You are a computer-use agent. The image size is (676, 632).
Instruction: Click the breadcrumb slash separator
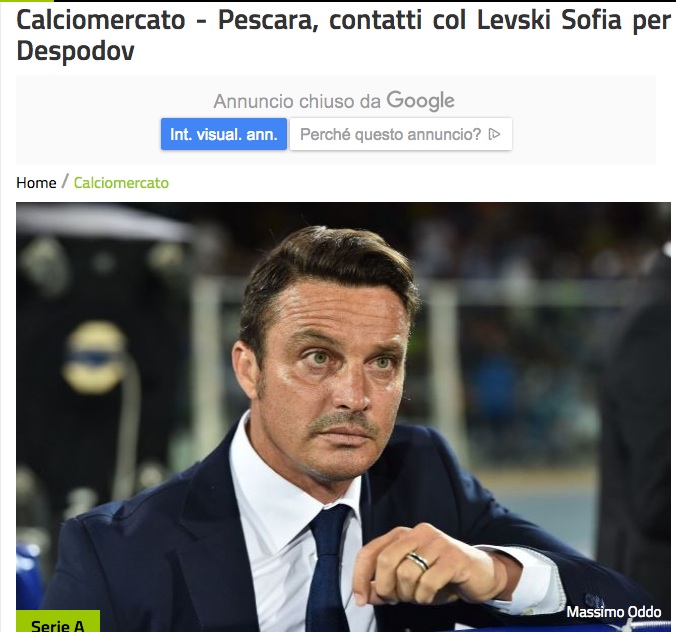[65, 181]
